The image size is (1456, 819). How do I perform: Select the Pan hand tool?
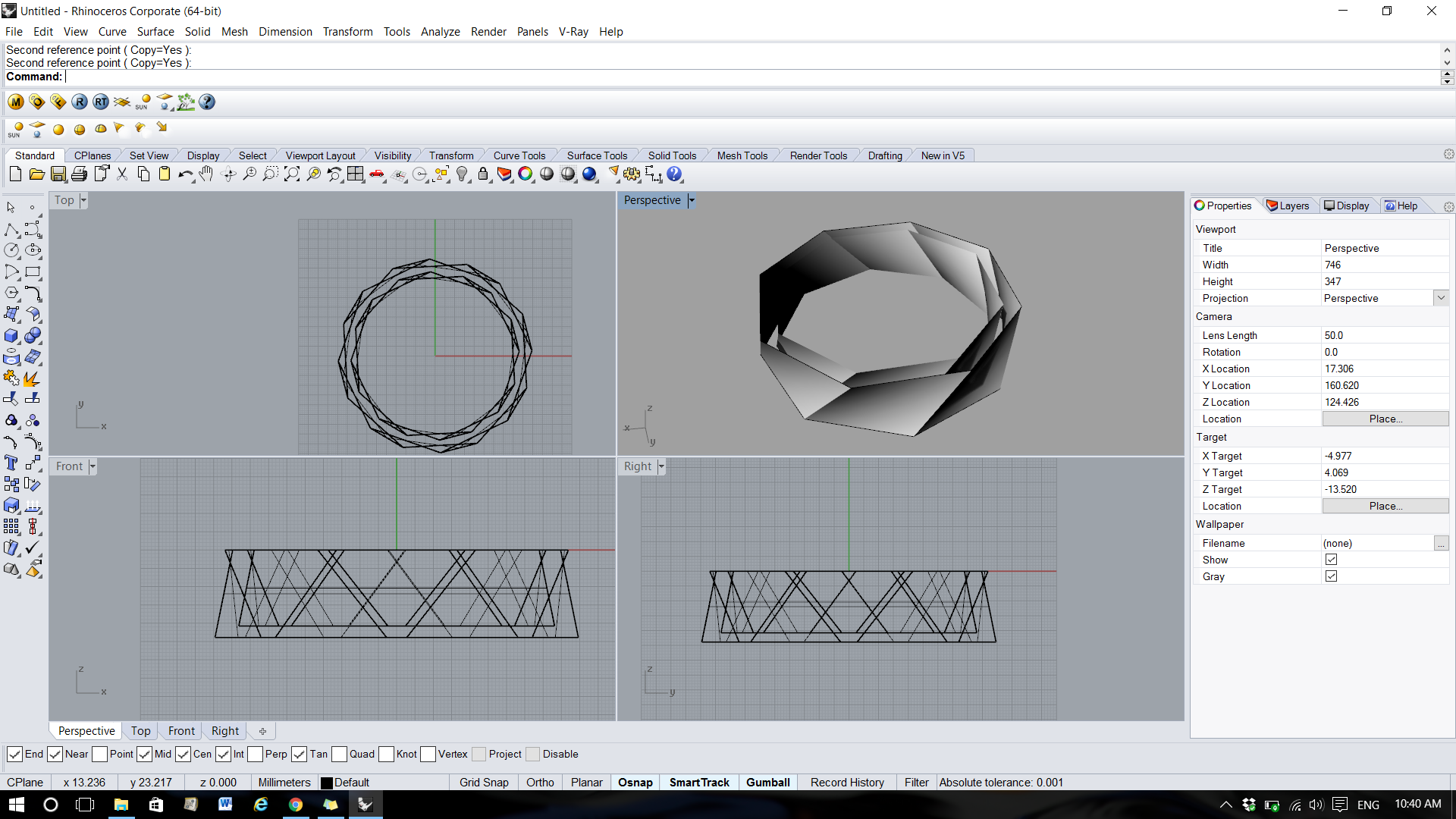206,174
